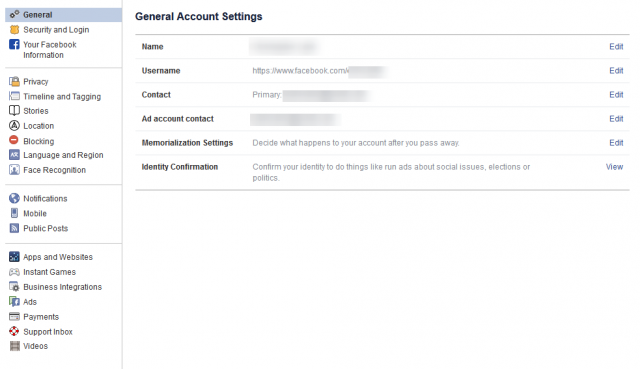
Task: Edit the Name setting
Action: [616, 47]
